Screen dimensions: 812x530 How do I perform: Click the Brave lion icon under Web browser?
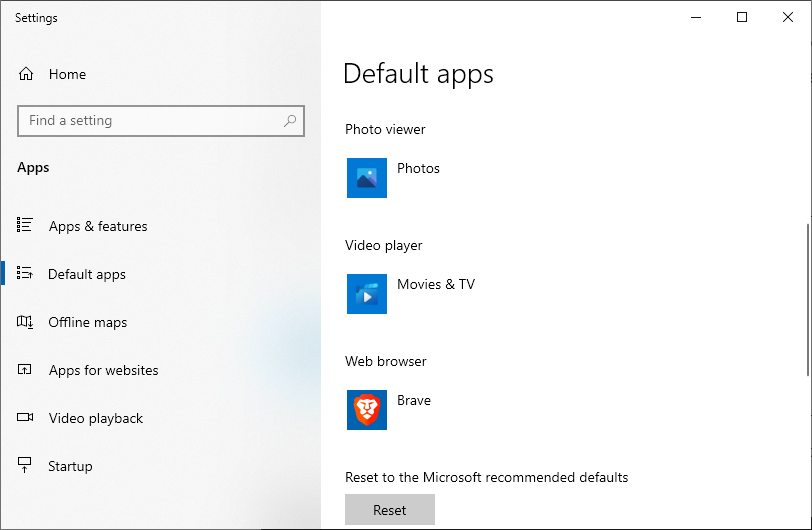coord(366,410)
